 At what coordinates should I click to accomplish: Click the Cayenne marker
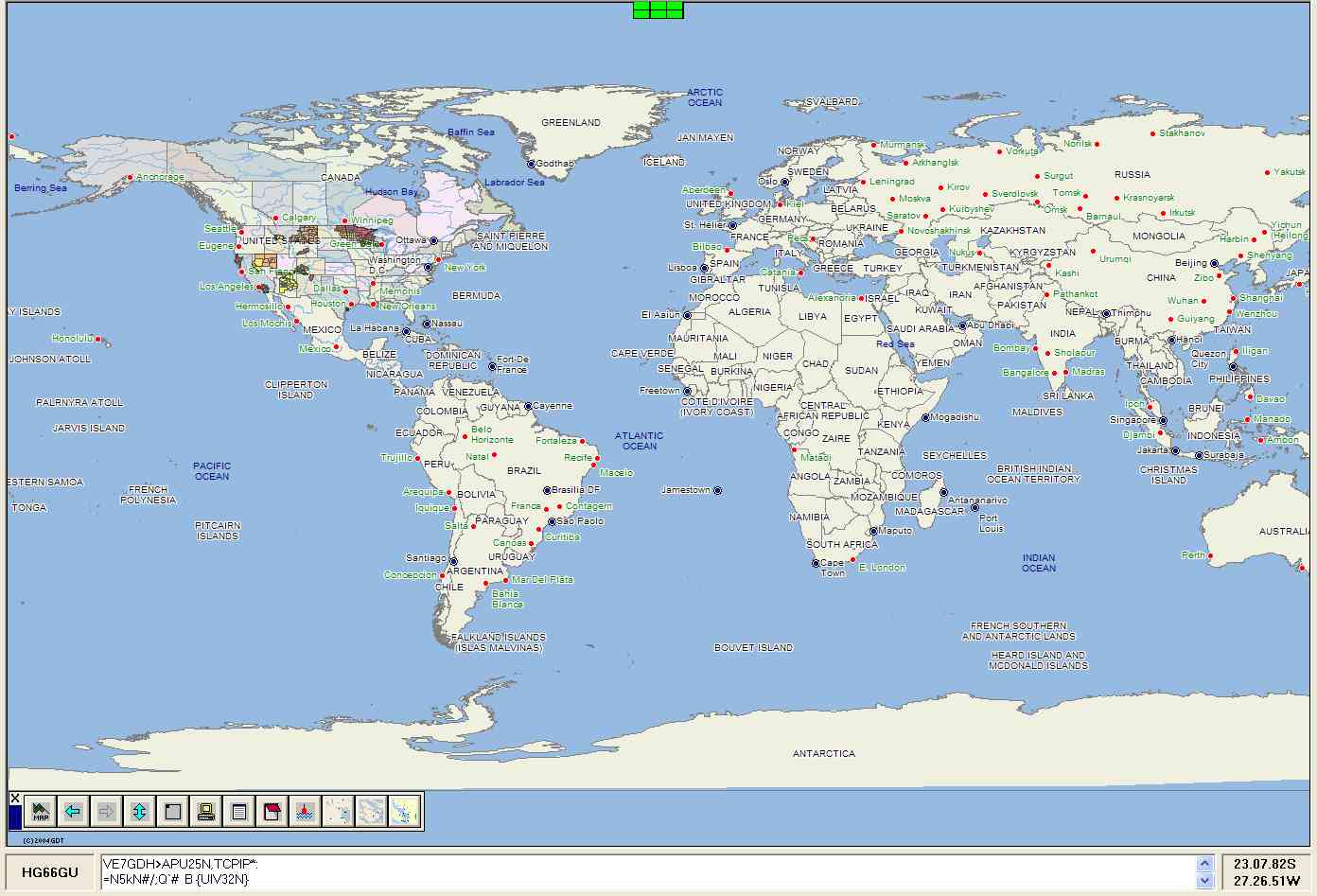coord(529,406)
